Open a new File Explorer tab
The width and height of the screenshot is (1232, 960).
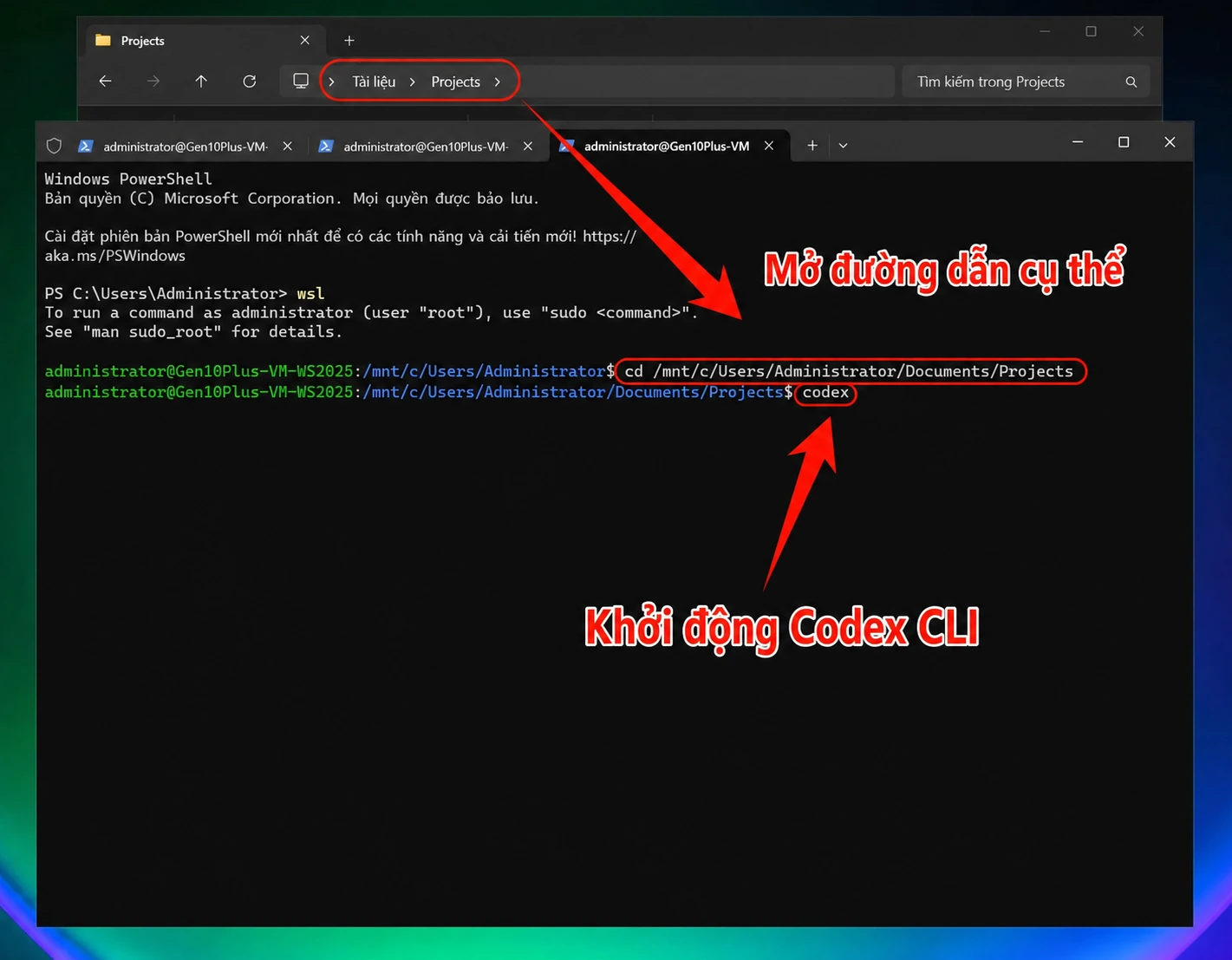[349, 41]
